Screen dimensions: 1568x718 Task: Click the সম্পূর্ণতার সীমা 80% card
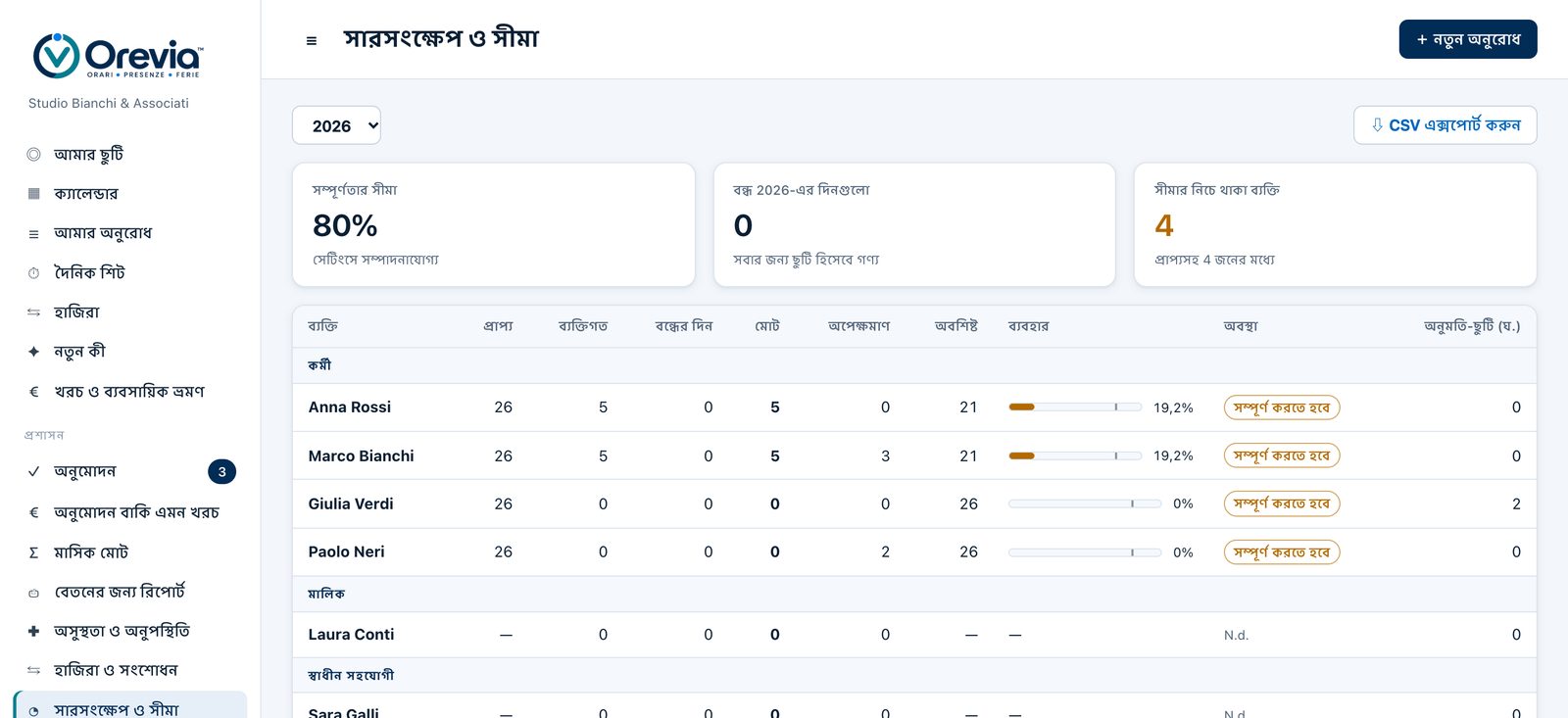[x=494, y=224]
